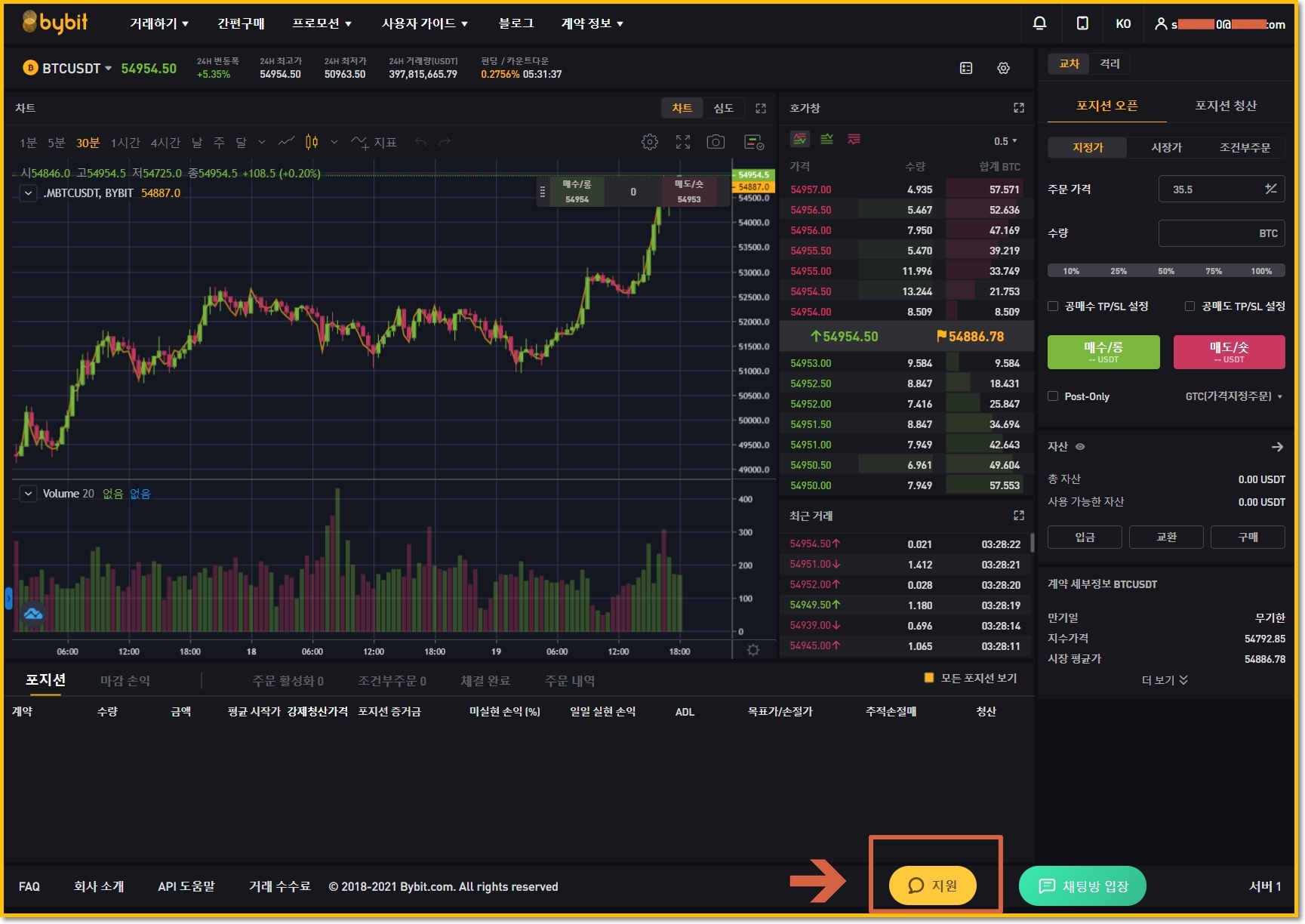Open trading settings gear in ticker bar

1003,68
